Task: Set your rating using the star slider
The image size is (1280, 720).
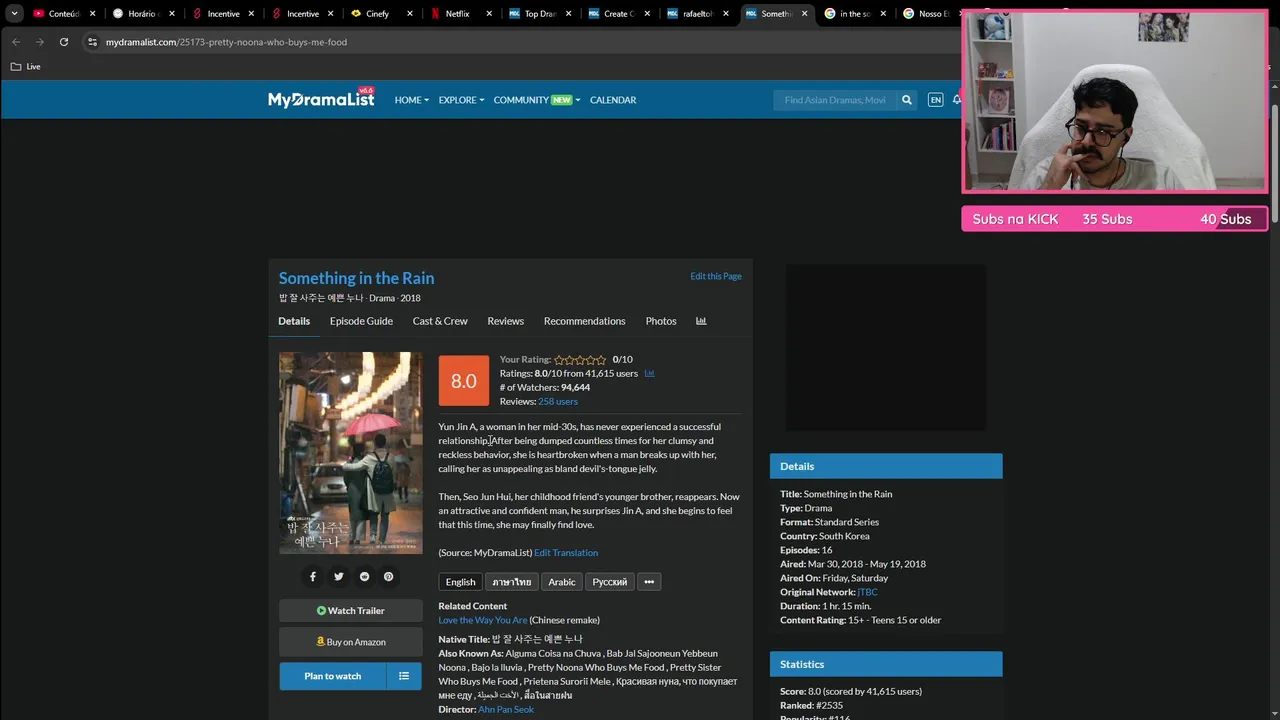Action: (x=580, y=359)
